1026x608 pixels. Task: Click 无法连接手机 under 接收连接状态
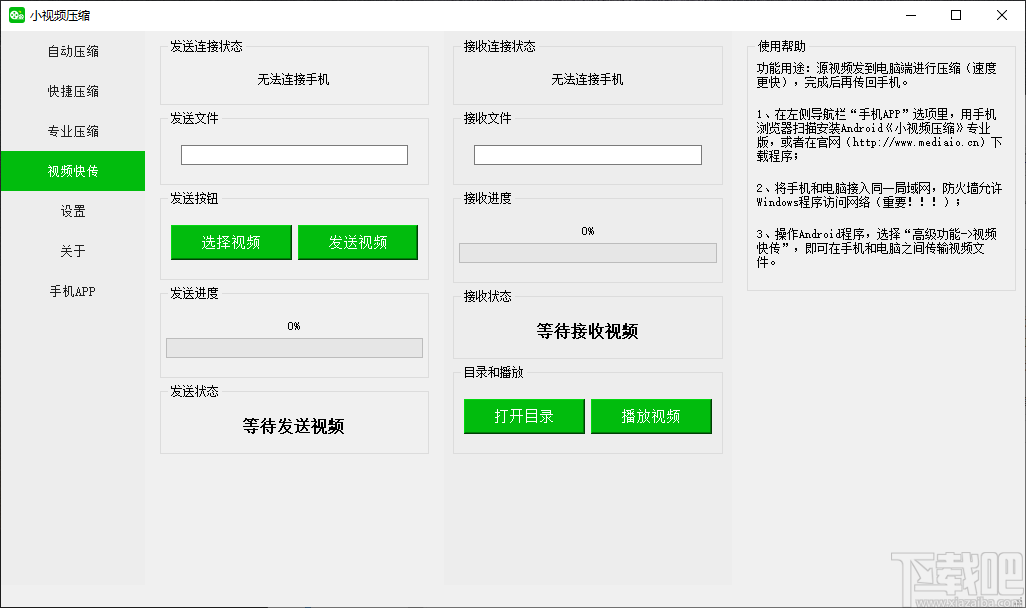[x=587, y=79]
